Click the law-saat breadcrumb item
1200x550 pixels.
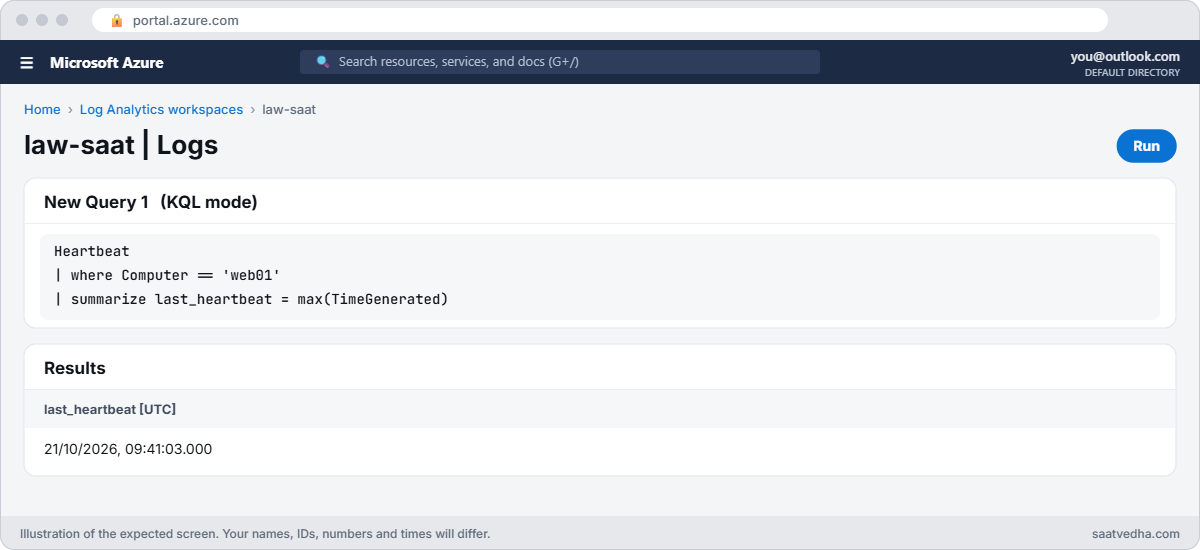point(289,110)
